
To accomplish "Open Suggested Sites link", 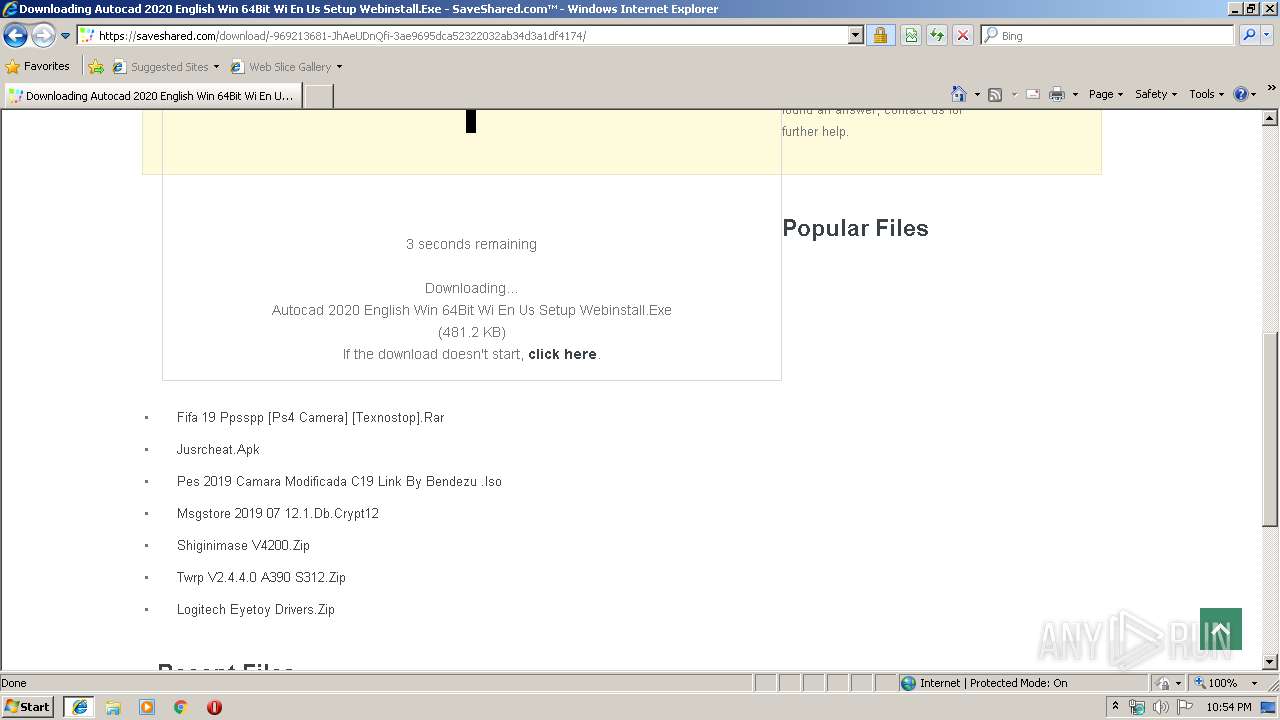I will pyautogui.click(x=165, y=67).
